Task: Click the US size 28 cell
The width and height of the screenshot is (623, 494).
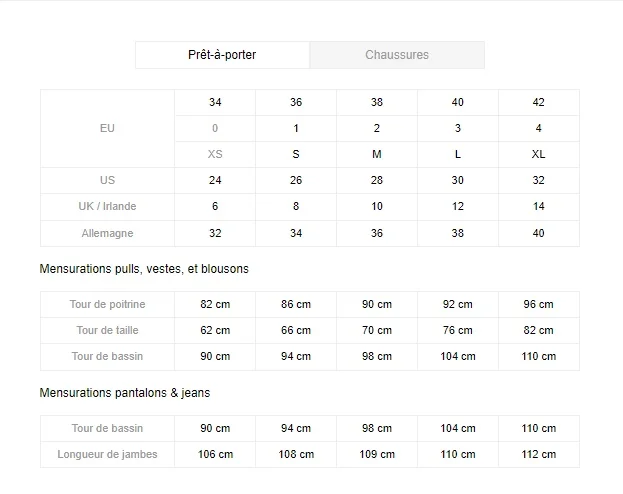Action: tap(377, 180)
